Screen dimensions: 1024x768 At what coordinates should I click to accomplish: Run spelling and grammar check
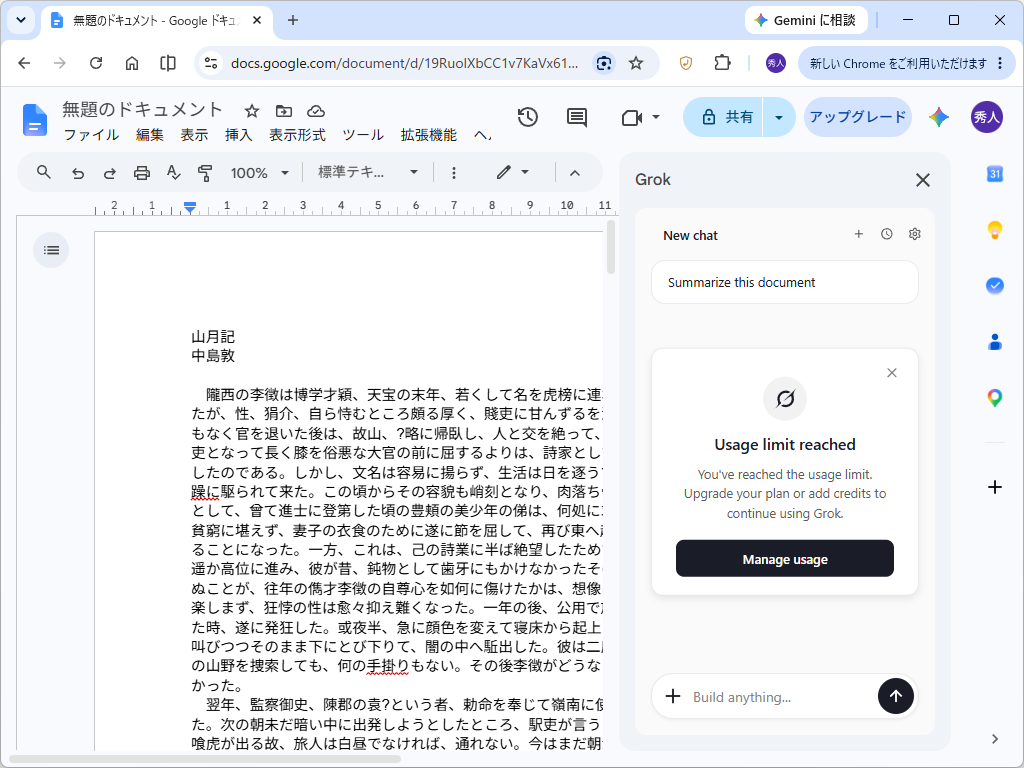click(x=173, y=173)
